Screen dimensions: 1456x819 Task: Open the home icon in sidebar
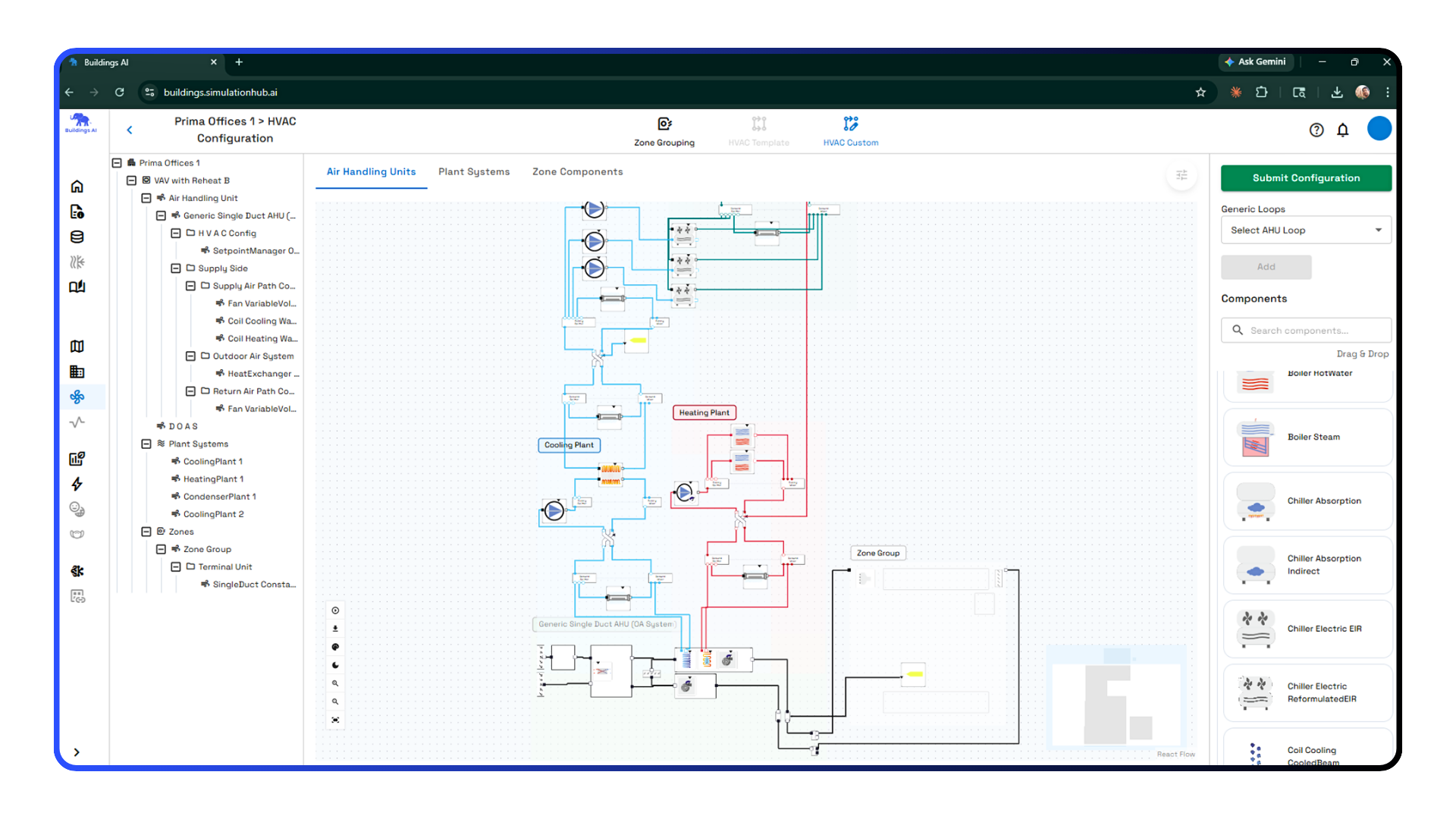point(77,187)
